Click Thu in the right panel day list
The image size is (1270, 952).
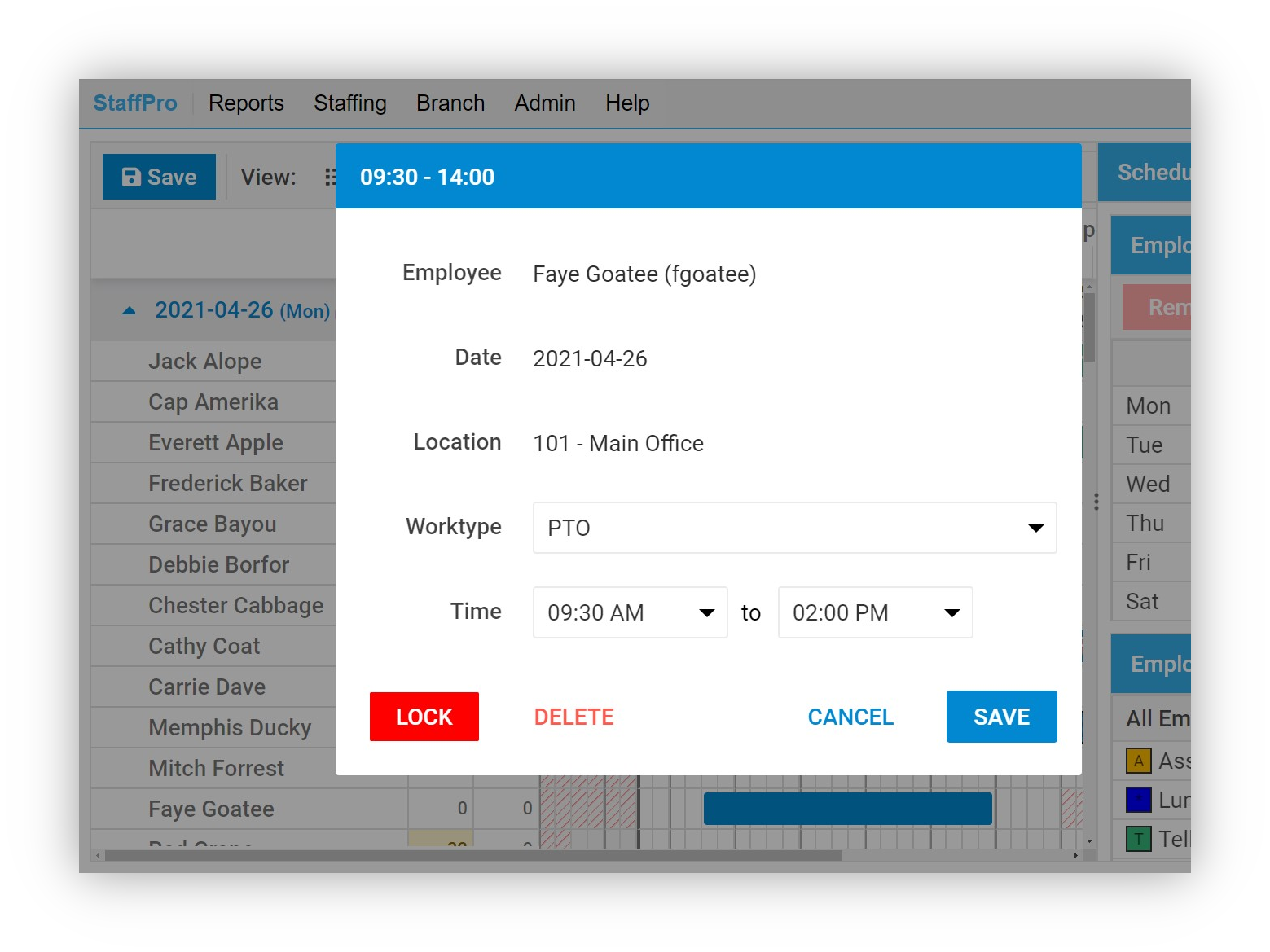tap(1150, 523)
